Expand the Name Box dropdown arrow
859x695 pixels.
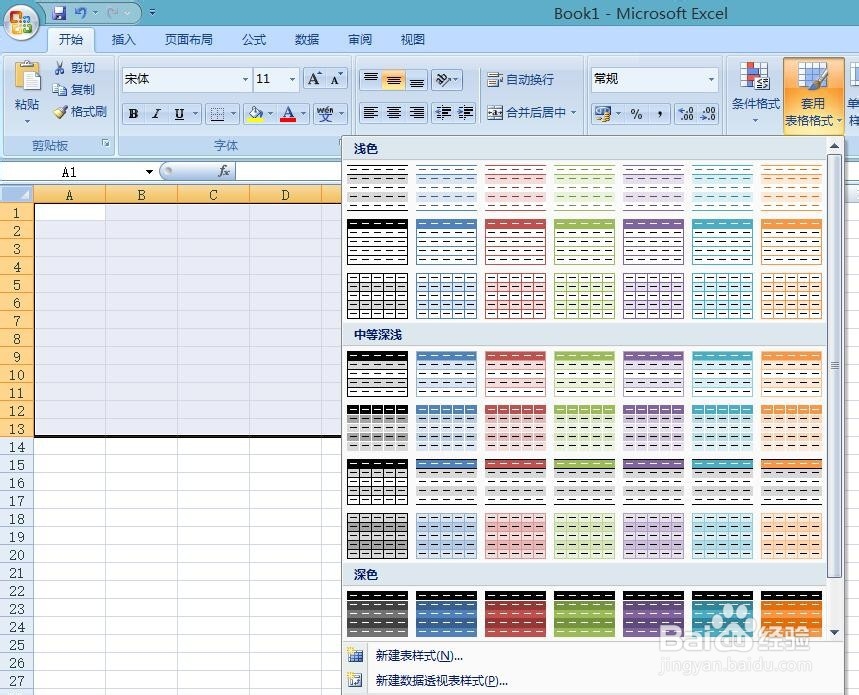[x=149, y=172]
